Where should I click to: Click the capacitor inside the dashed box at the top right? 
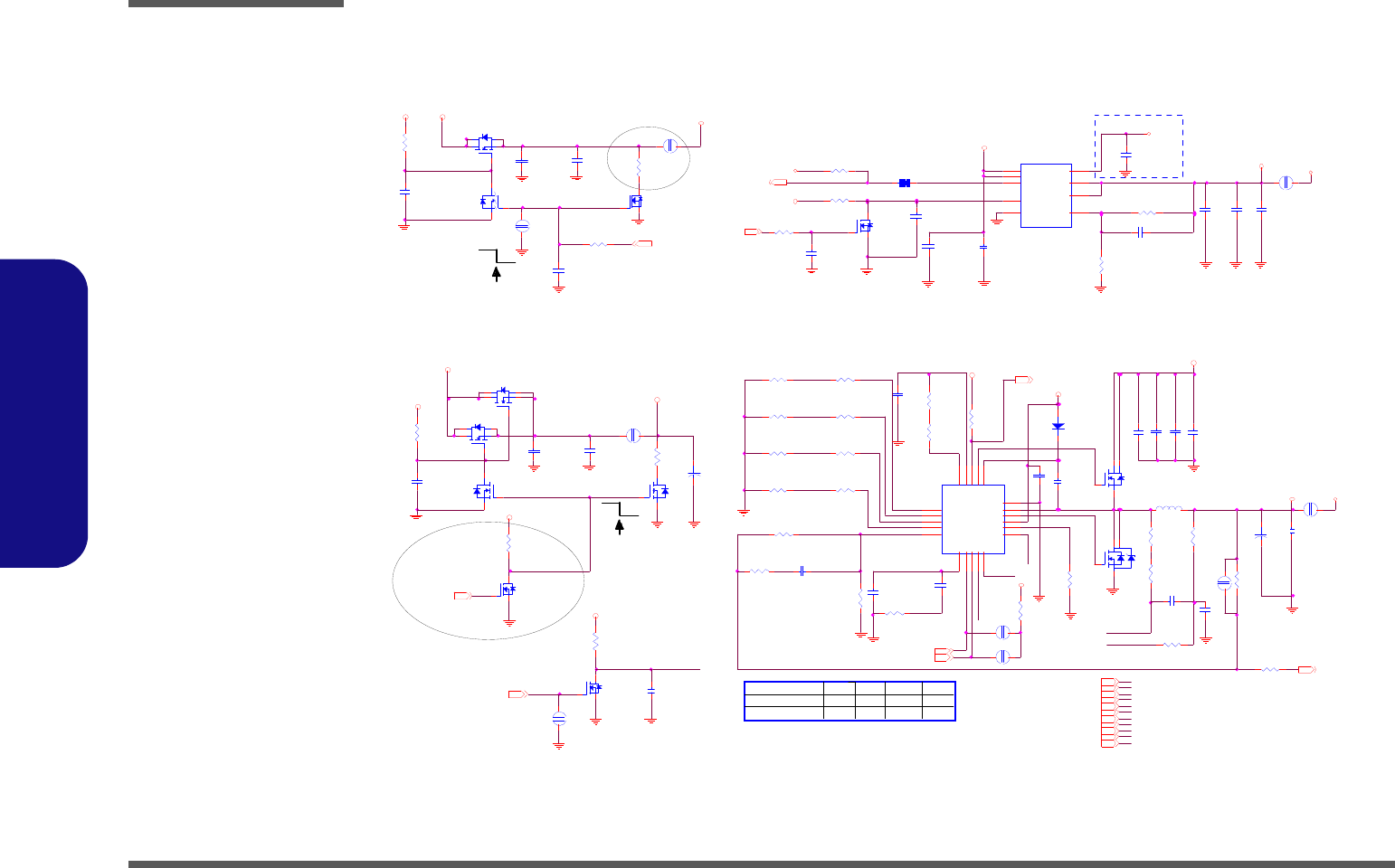(1125, 156)
